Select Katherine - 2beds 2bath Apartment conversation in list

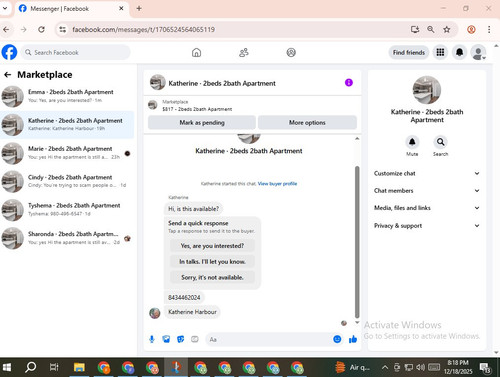click(x=67, y=124)
